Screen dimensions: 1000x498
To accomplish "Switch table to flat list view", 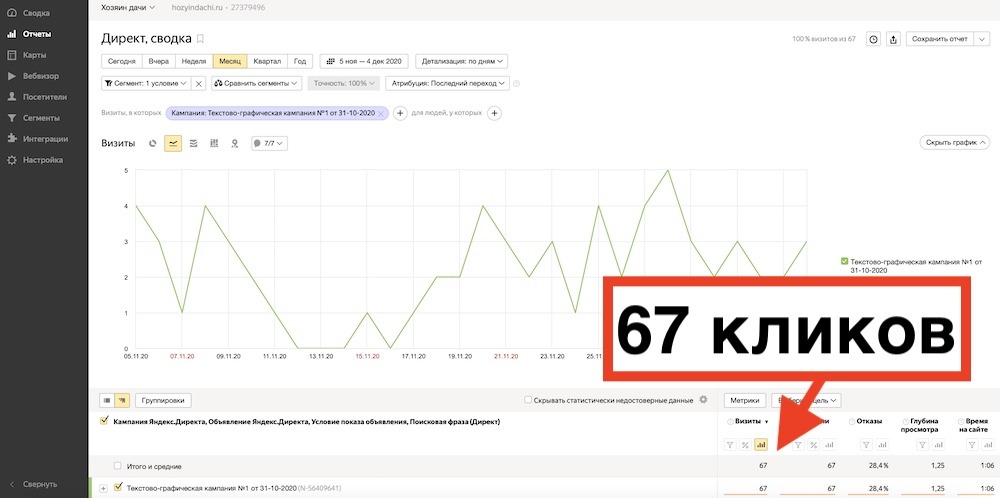I will pyautogui.click(x=107, y=400).
